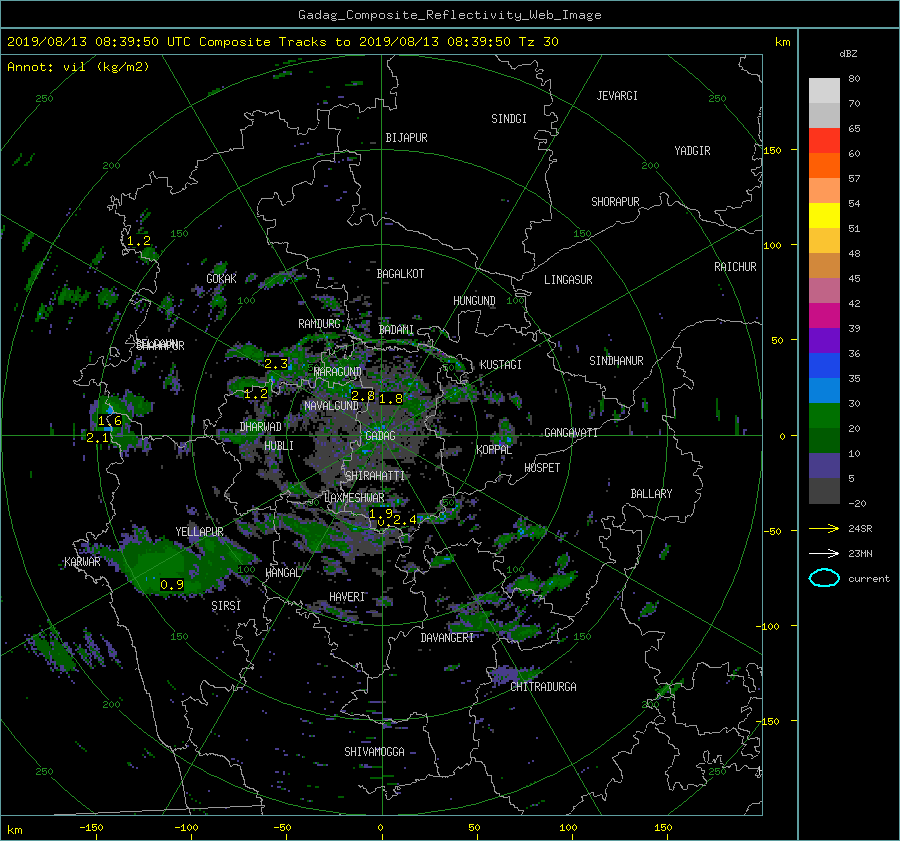The image size is (900, 841).
Task: Pick the magenta 42 dBZ legend swatch
Action: point(824,316)
